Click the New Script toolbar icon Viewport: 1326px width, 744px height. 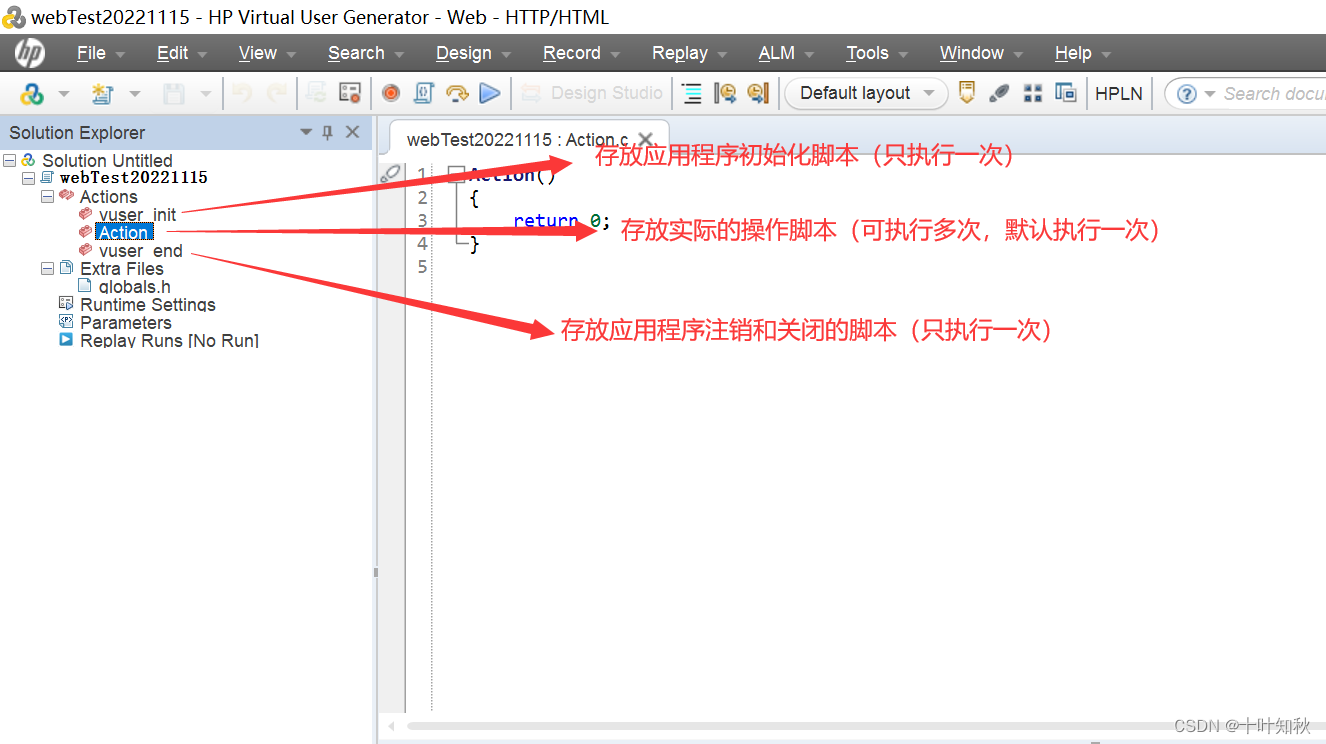point(102,94)
